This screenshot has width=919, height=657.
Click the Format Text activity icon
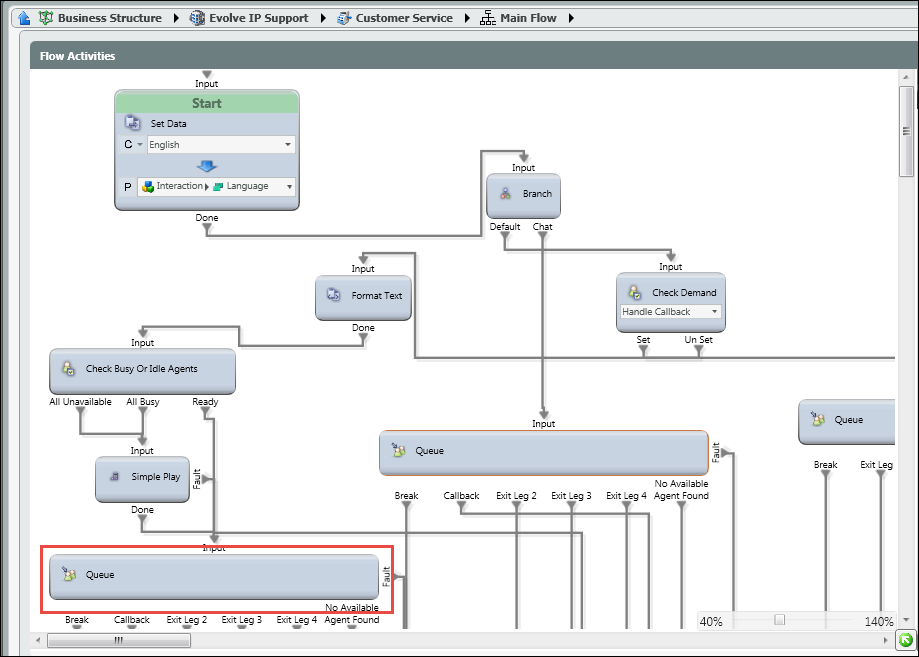(x=334, y=296)
